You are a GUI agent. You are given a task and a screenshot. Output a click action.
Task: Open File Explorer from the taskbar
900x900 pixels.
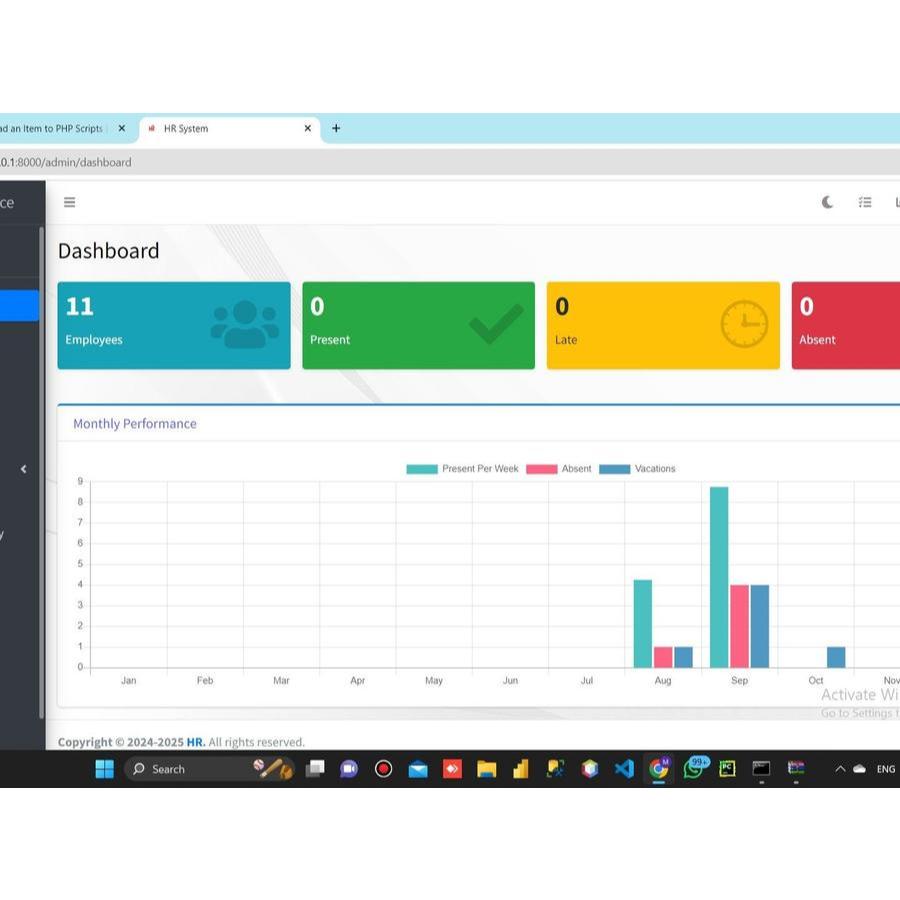pyautogui.click(x=487, y=769)
